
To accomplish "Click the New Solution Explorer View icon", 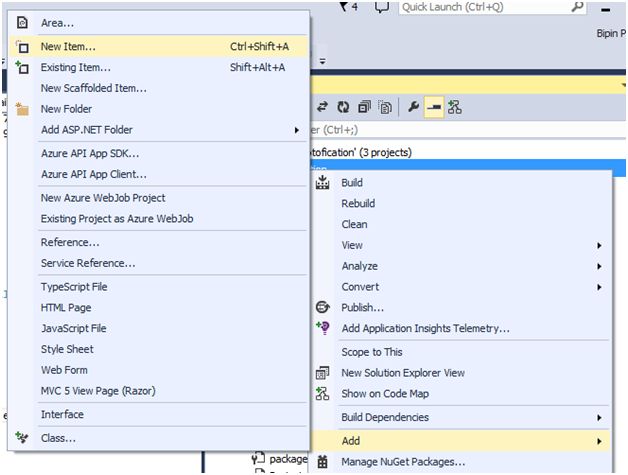I will tap(322, 373).
